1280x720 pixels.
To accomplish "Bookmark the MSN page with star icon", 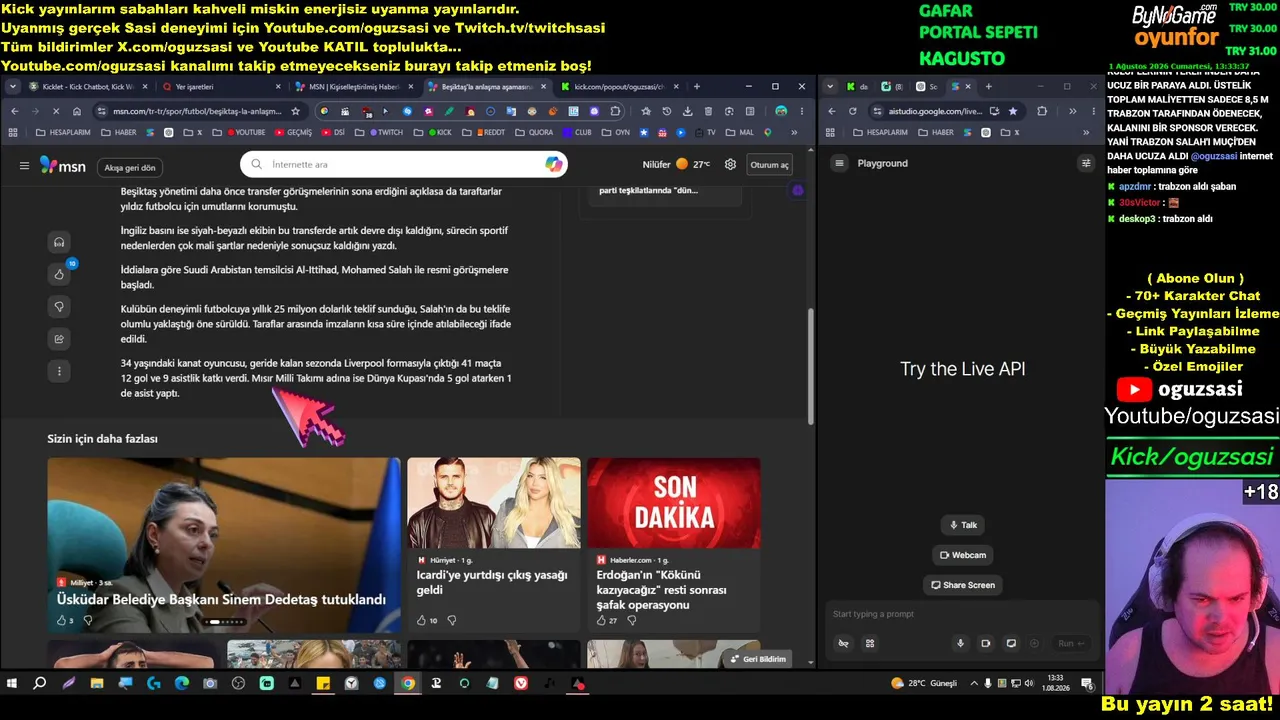I will tap(295, 111).
